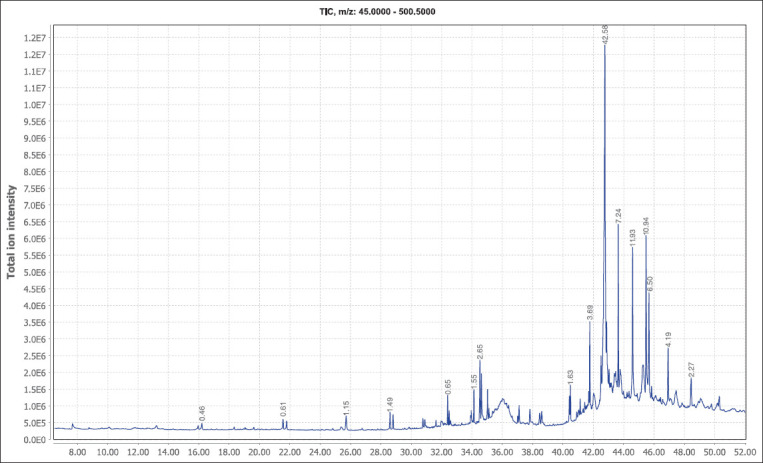This screenshot has width=763, height=463.
Task: Click the 7.5E6 intensity axis value
Action: click(x=34, y=188)
